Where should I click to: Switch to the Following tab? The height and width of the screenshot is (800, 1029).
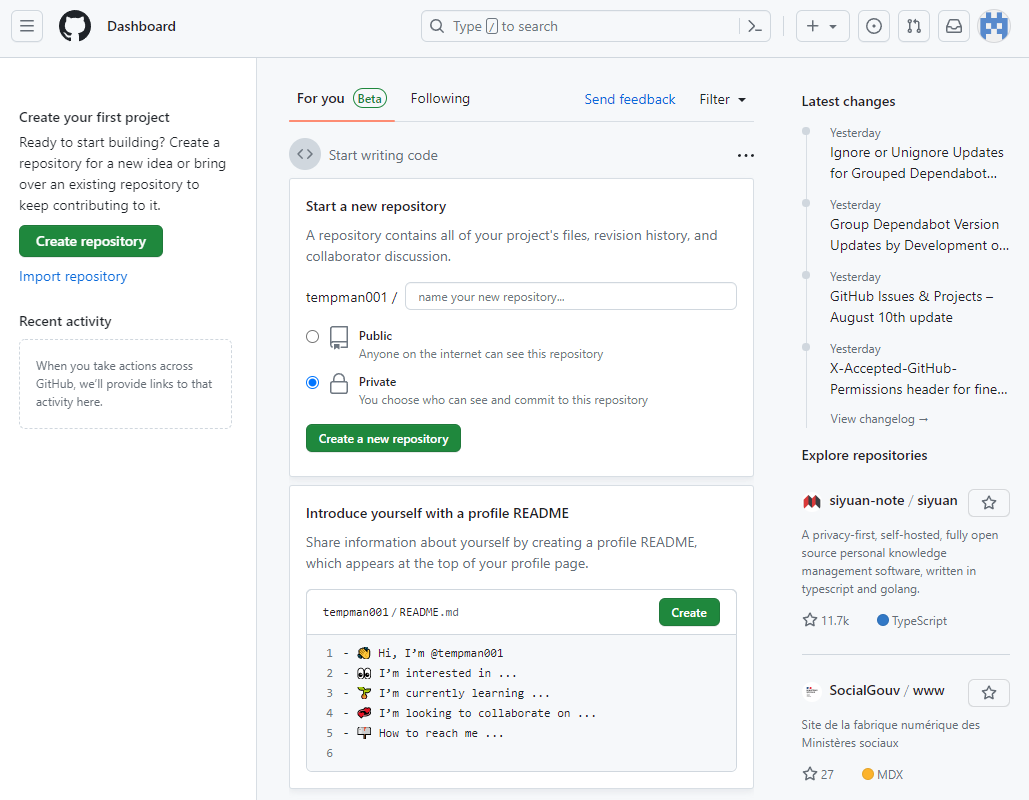click(440, 98)
